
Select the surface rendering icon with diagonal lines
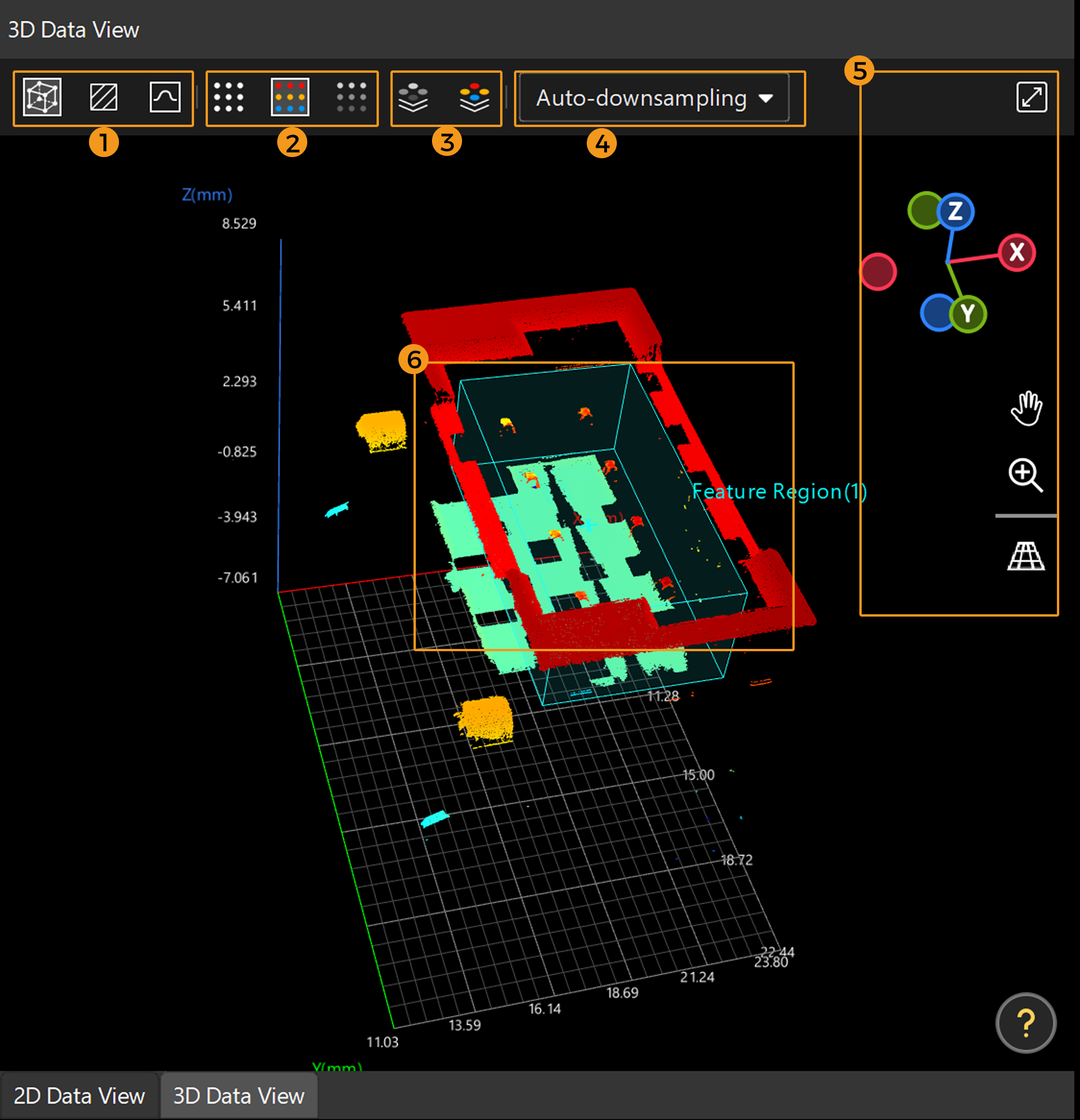pos(103,98)
